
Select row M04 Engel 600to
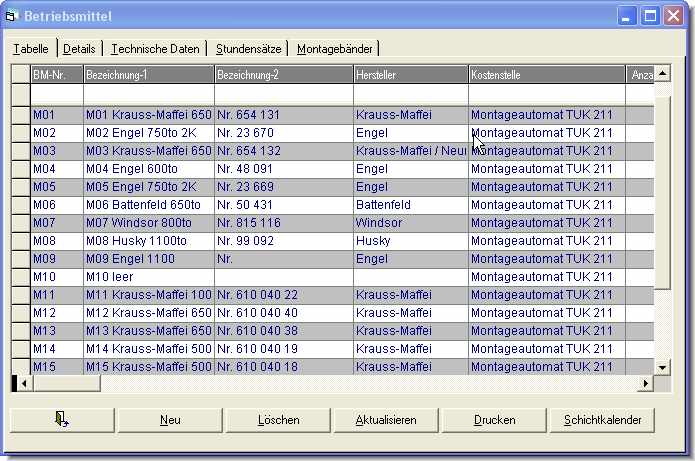(148, 169)
